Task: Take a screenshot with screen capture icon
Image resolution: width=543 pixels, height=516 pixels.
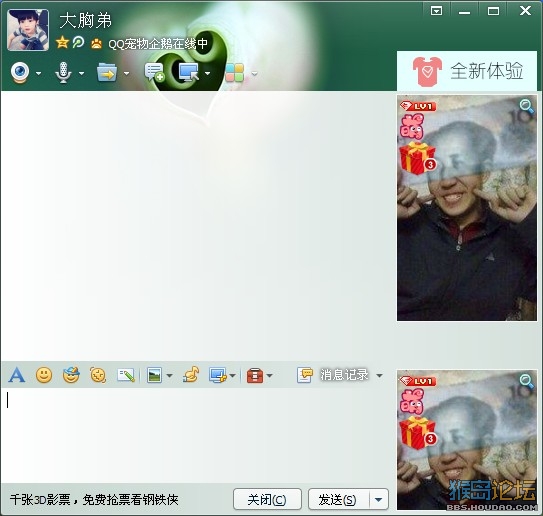Action: tap(218, 375)
